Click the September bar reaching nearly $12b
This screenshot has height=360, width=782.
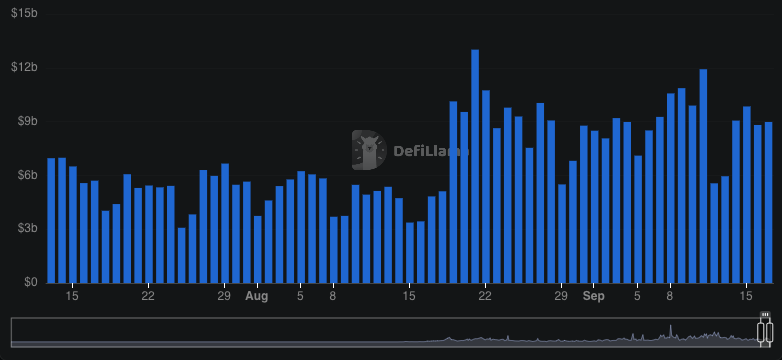[703, 177]
